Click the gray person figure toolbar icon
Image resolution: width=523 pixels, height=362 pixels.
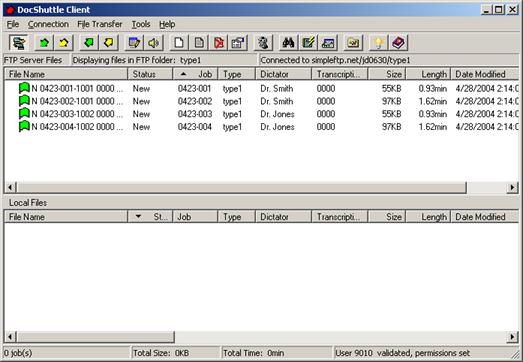click(263, 43)
